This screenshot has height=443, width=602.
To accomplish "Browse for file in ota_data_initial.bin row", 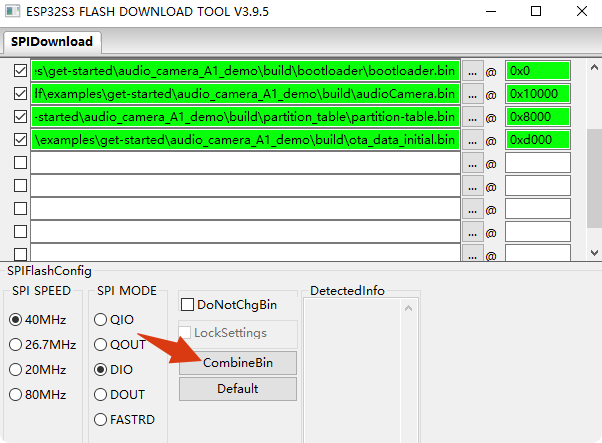I will [473, 140].
